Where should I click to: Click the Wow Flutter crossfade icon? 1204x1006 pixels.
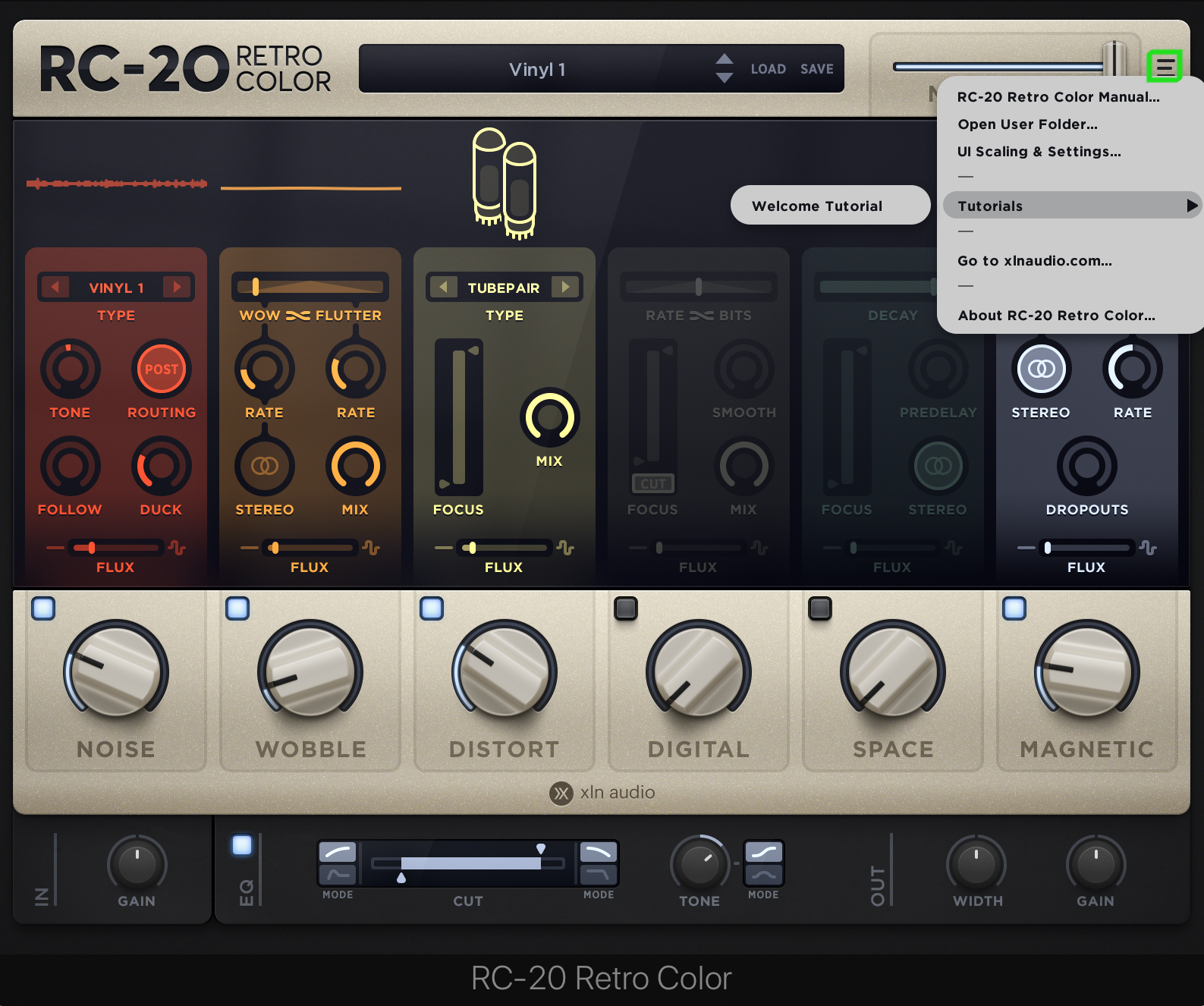click(x=297, y=316)
